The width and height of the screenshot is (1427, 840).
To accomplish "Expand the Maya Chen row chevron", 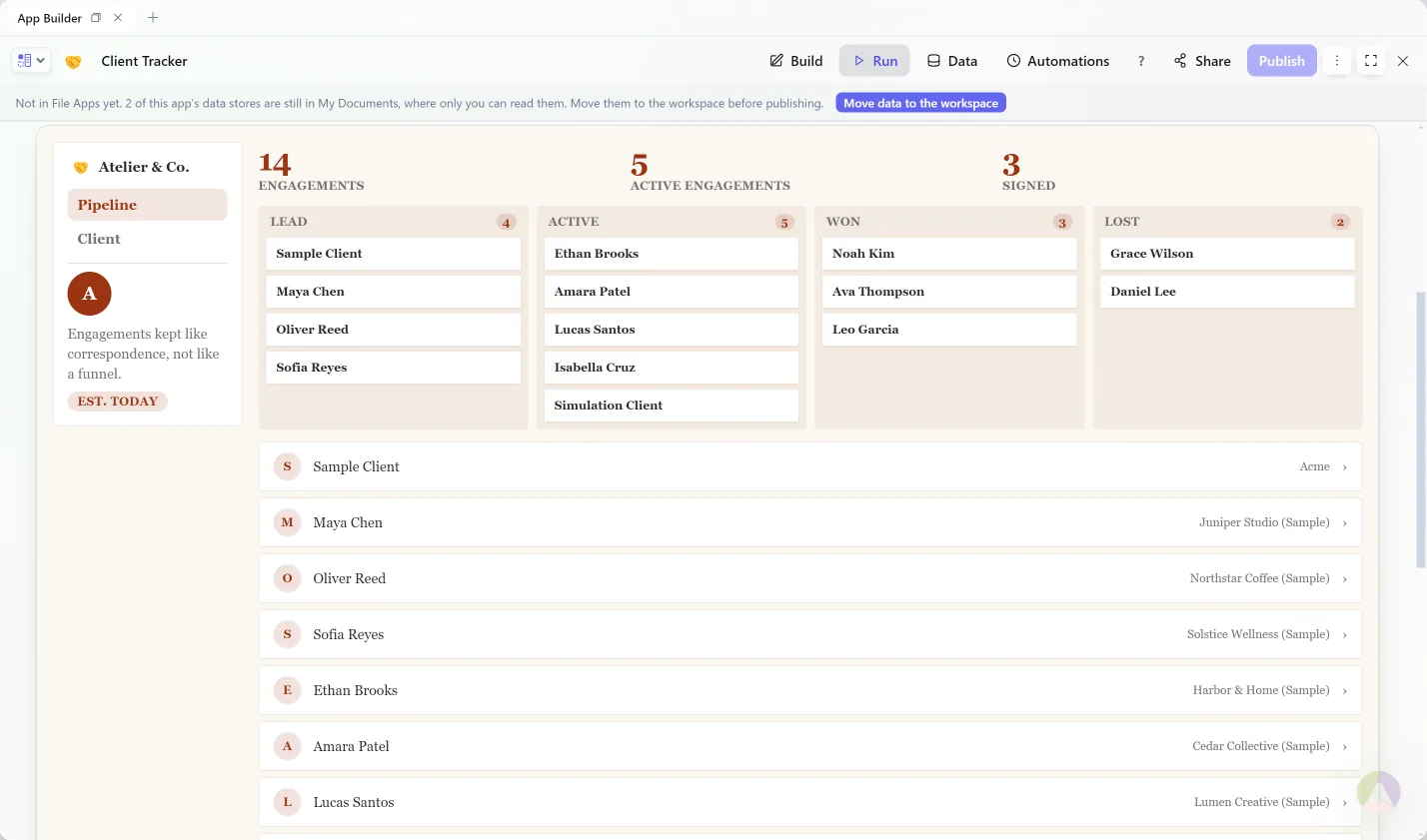I will coord(1345,523).
